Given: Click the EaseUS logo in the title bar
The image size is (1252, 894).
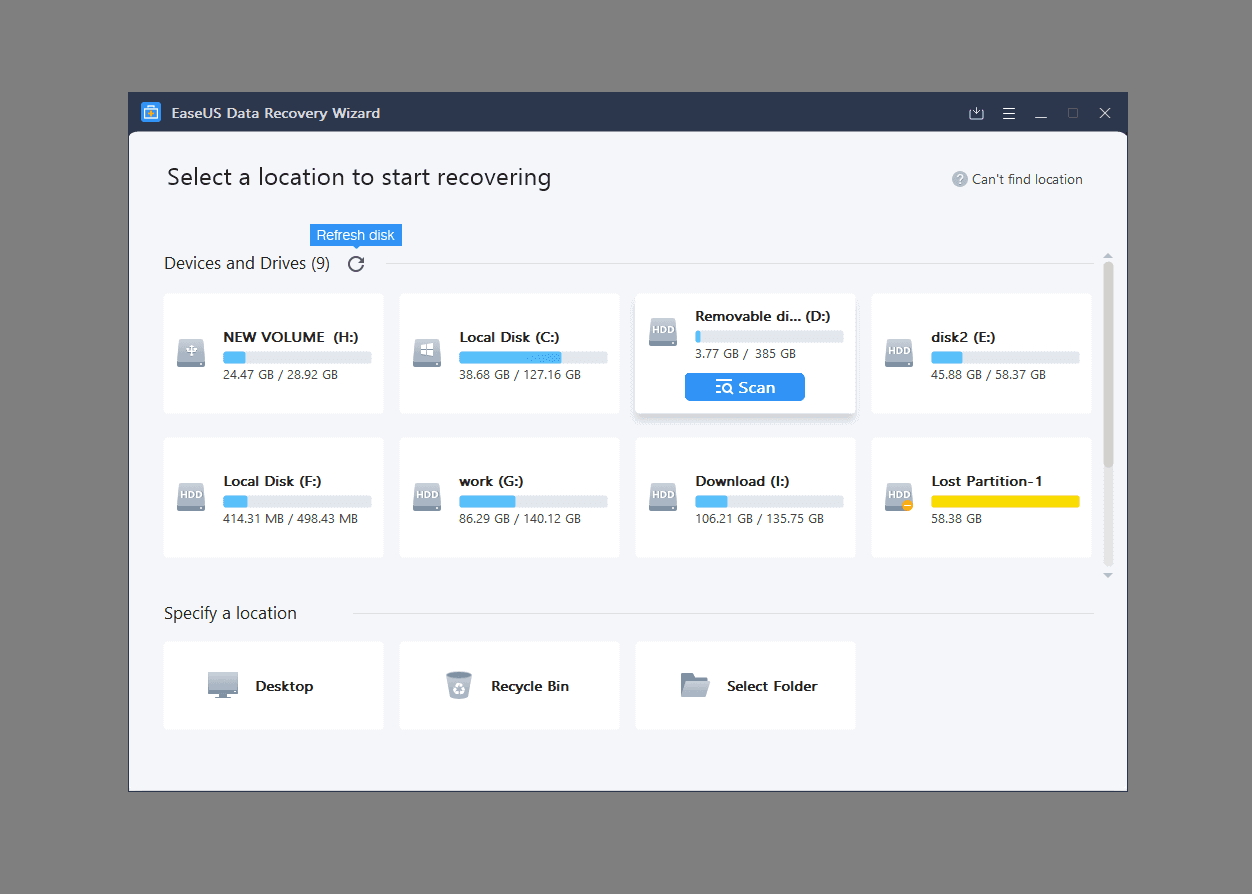Looking at the screenshot, I should pyautogui.click(x=150, y=112).
